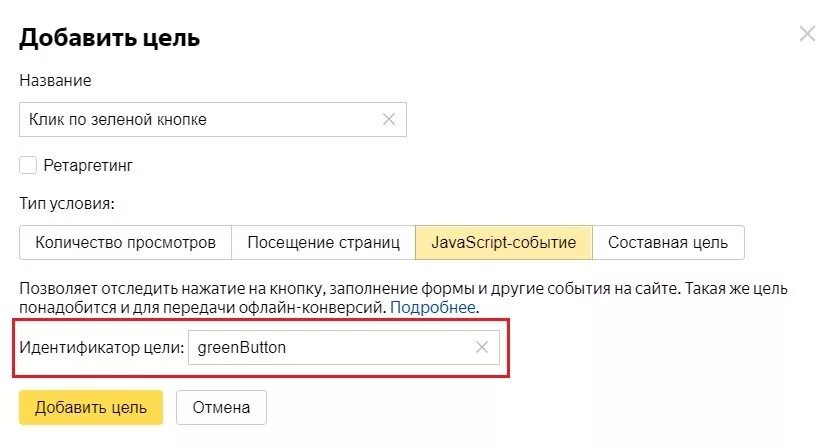Place cursor in greenButton text

[244, 348]
